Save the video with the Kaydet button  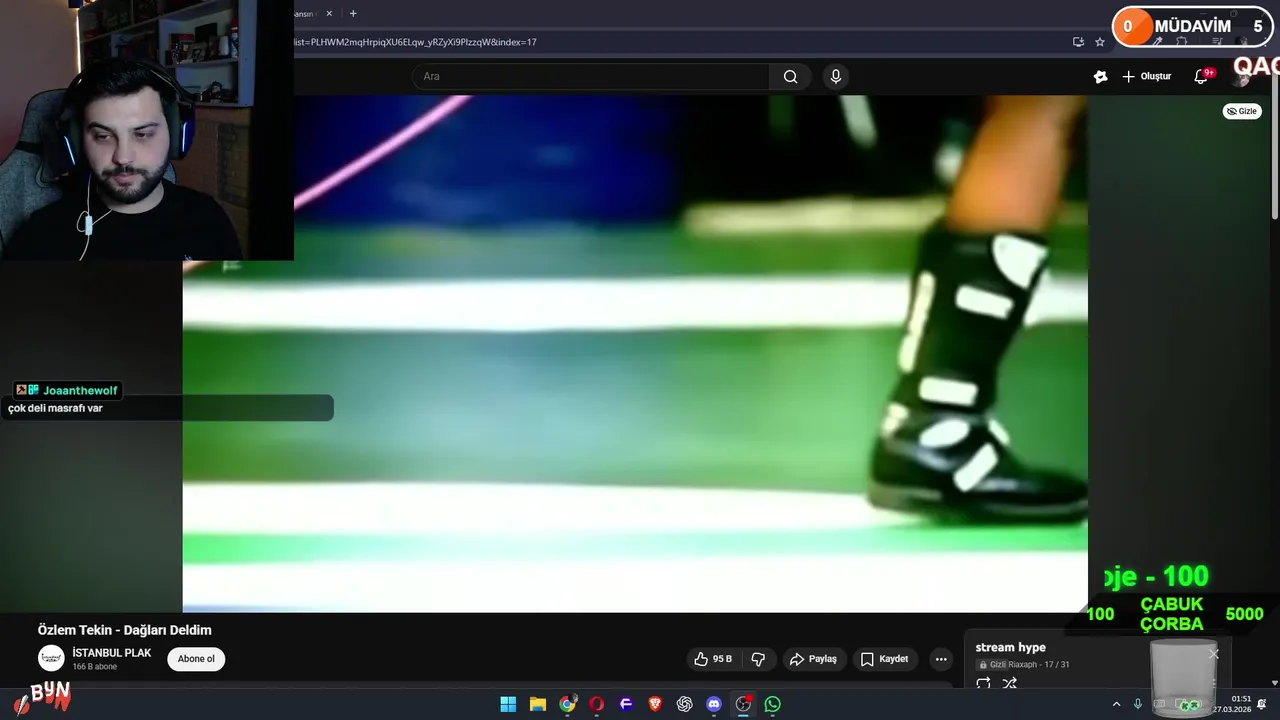[x=884, y=659]
